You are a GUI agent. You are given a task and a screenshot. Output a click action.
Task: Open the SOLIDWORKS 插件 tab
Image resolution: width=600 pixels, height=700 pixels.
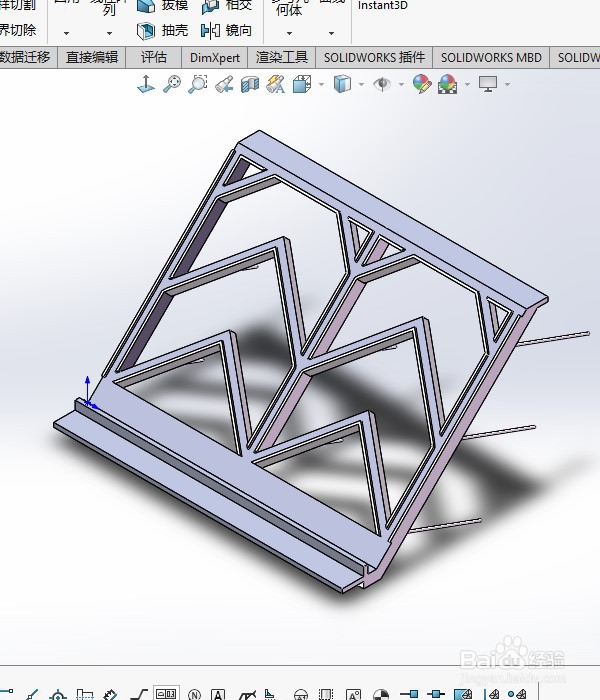pos(374,58)
